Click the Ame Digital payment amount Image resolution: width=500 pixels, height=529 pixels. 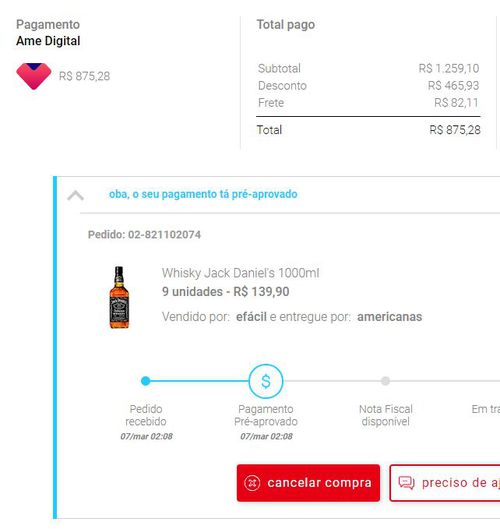click(84, 76)
